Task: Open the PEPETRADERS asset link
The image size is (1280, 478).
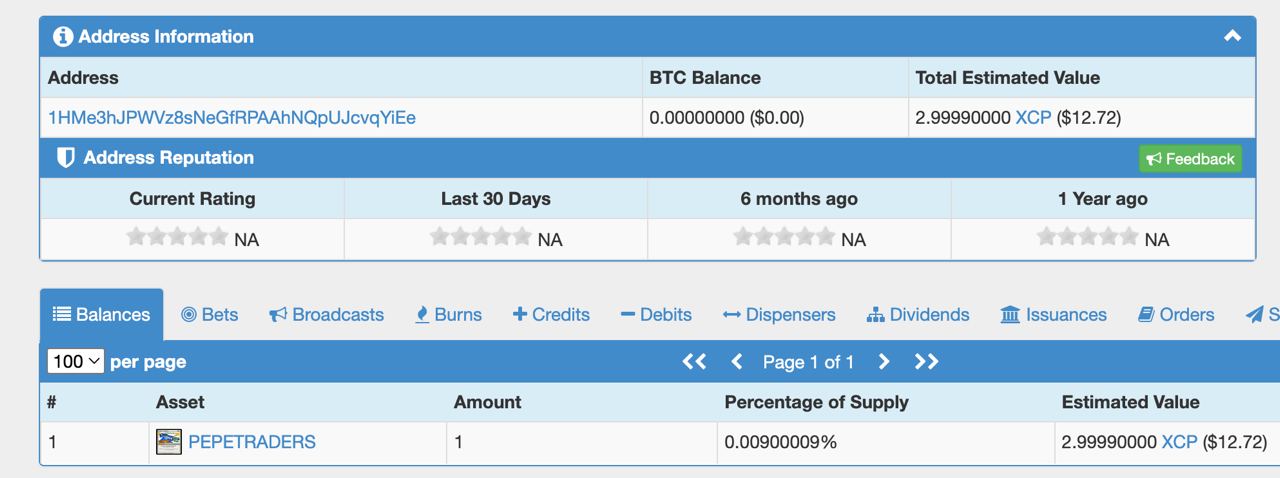Action: (252, 441)
